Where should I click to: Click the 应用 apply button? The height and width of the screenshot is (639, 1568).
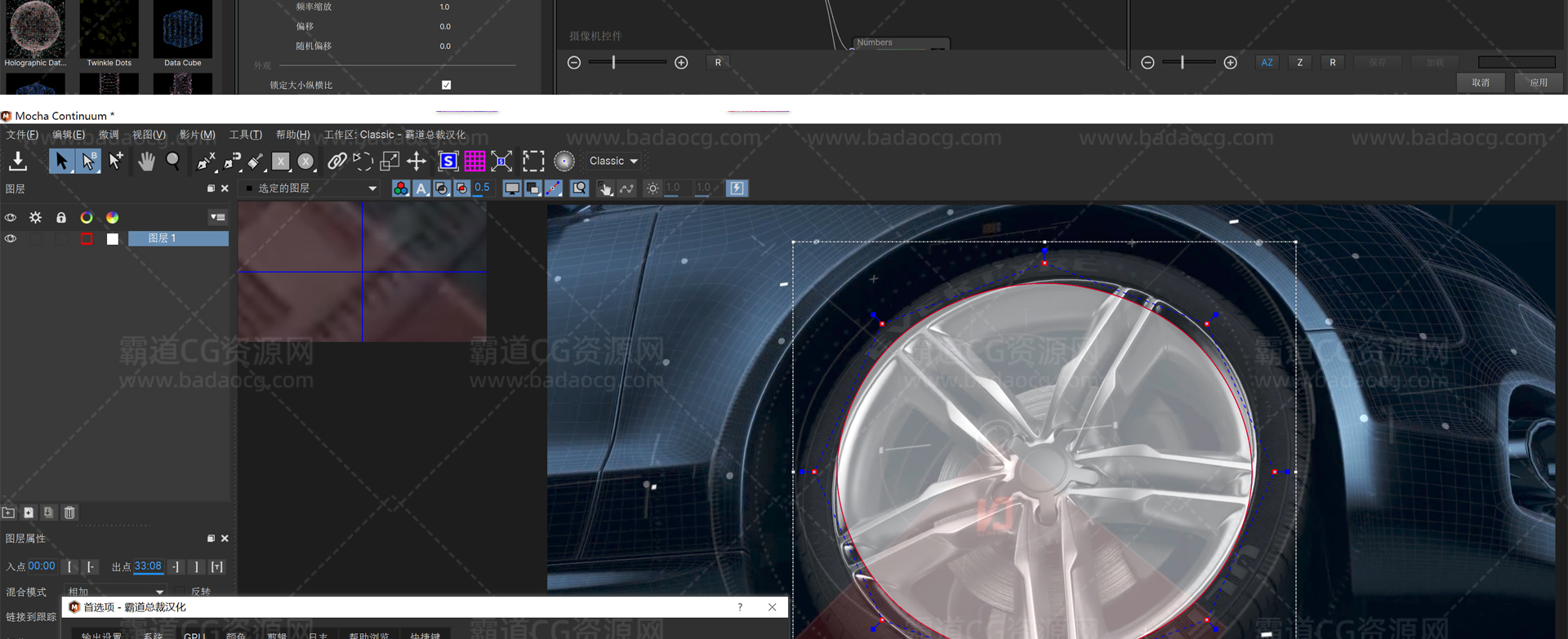coord(1538,82)
